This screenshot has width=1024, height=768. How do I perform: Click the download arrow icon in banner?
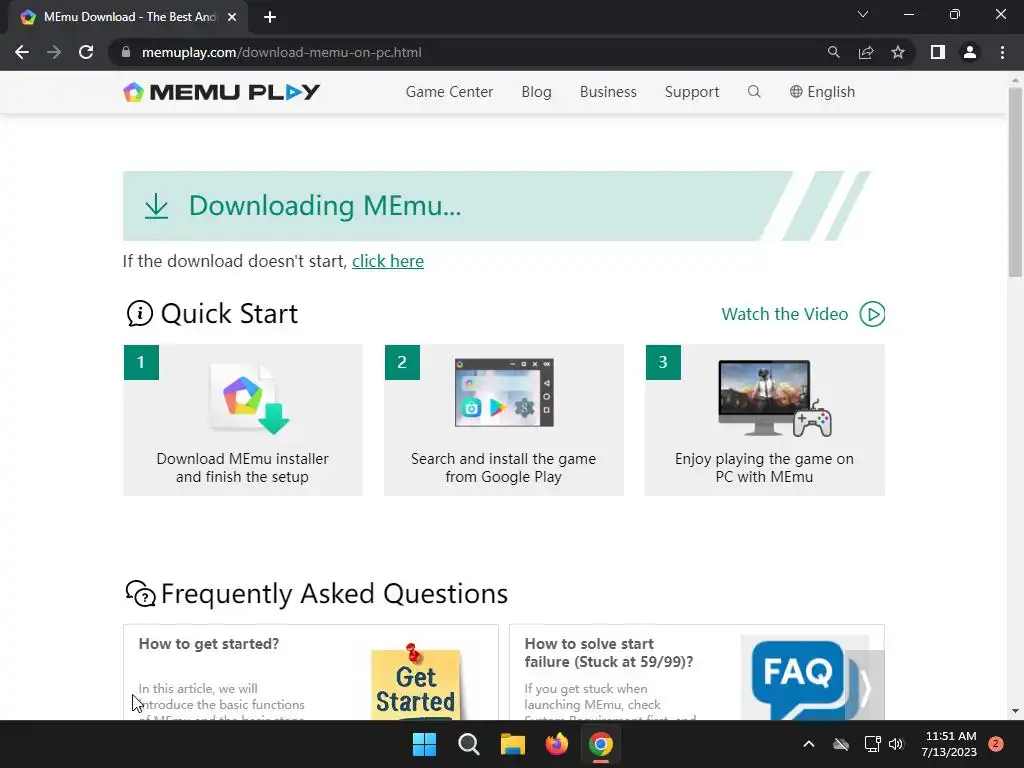coord(156,206)
